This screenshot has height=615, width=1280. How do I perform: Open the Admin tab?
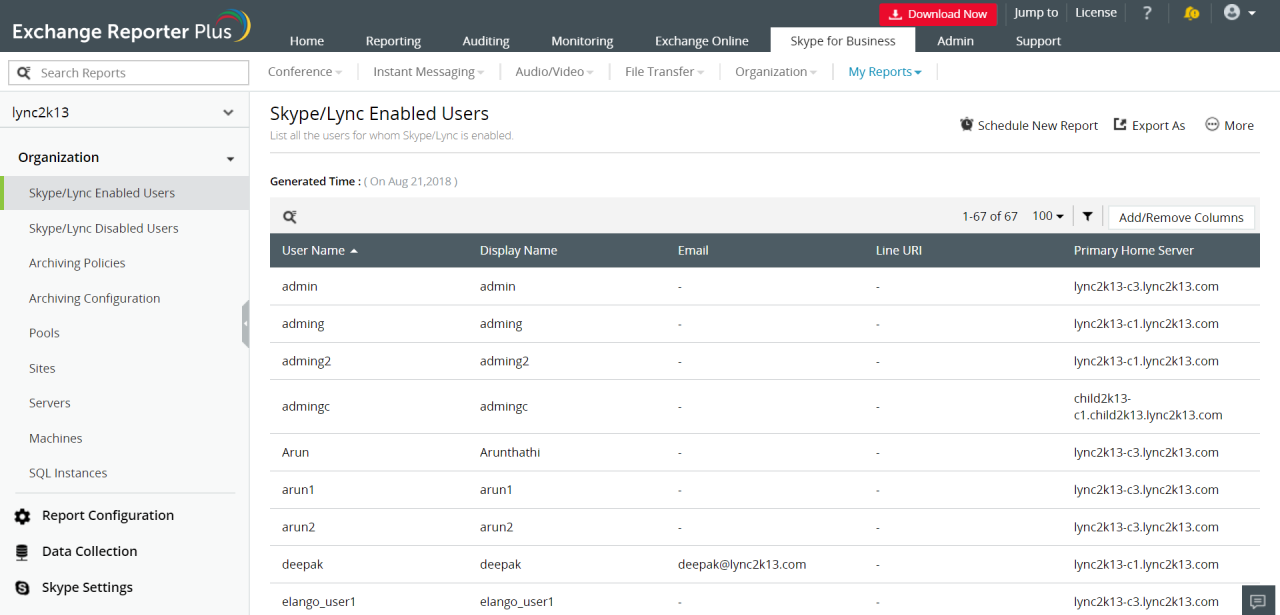[955, 41]
